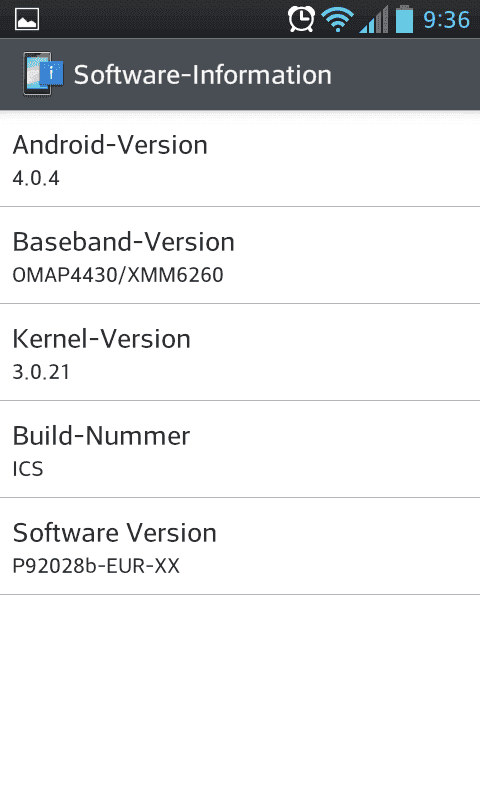Tap the empty area below Software Version
This screenshot has height=800, width=480.
[240, 697]
